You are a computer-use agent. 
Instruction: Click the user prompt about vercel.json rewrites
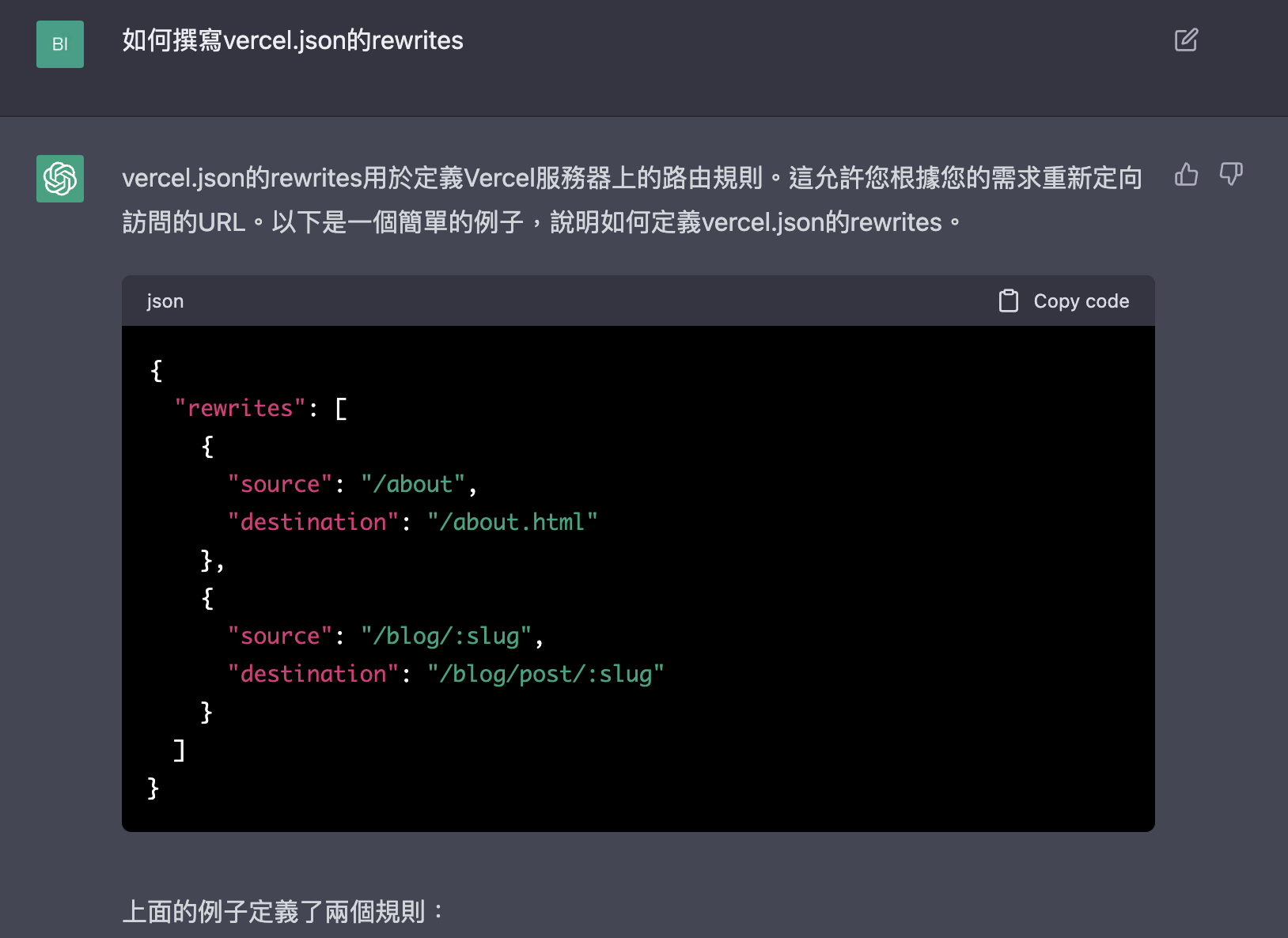[293, 40]
